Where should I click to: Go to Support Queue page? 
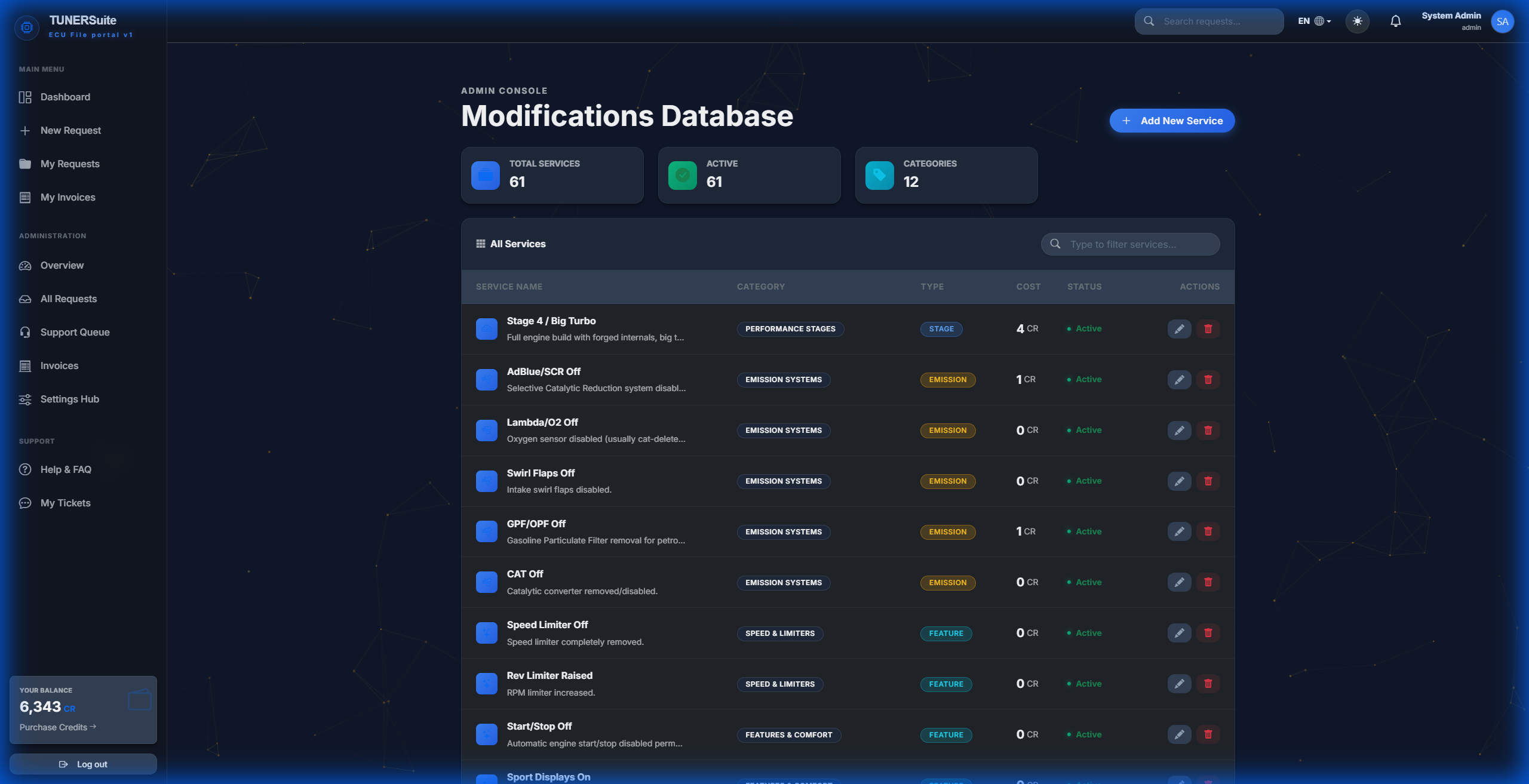pyautogui.click(x=75, y=332)
